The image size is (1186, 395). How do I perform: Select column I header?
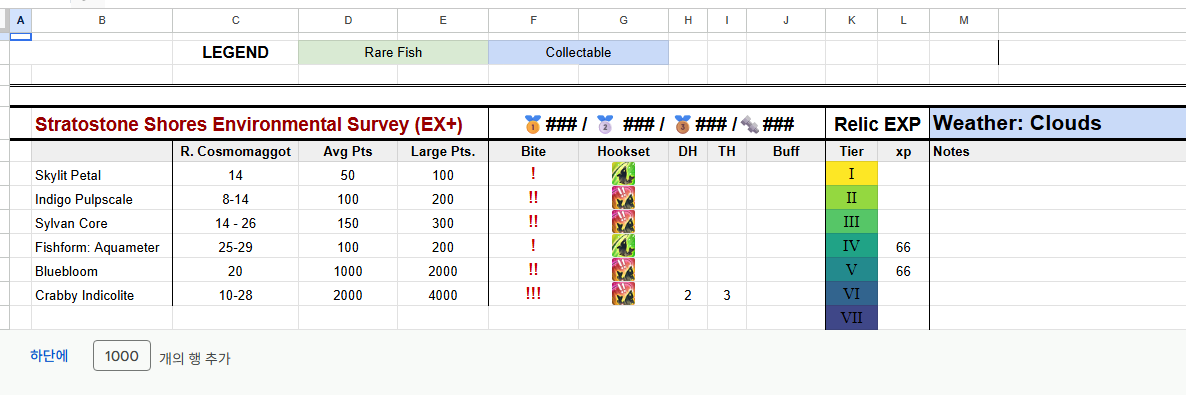click(727, 20)
